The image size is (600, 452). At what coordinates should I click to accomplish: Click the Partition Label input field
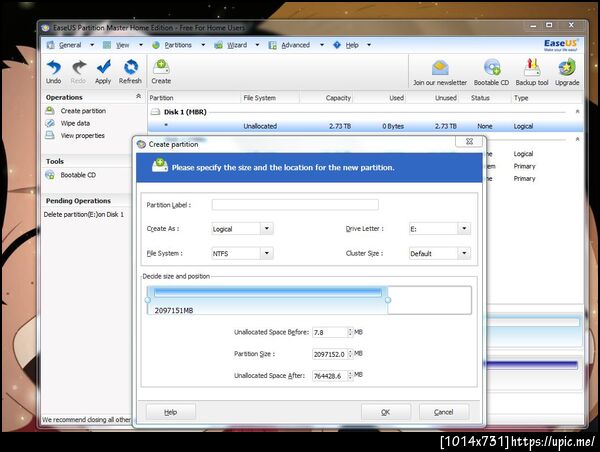(295, 204)
